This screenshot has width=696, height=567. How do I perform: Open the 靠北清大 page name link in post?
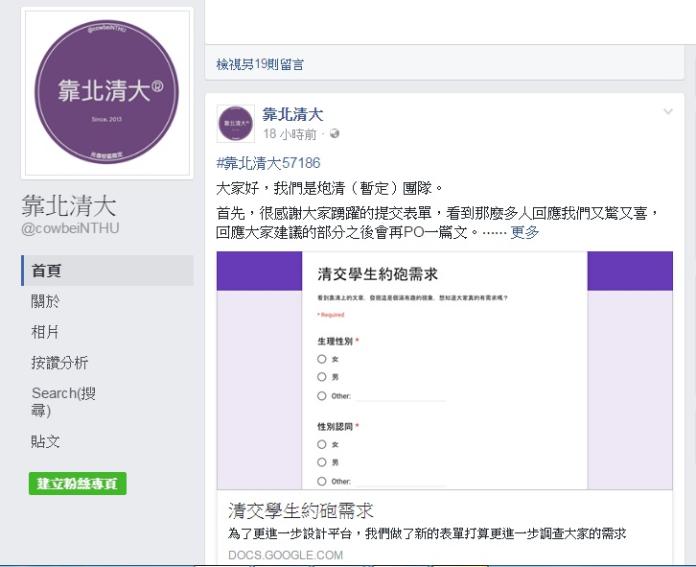pos(293,114)
